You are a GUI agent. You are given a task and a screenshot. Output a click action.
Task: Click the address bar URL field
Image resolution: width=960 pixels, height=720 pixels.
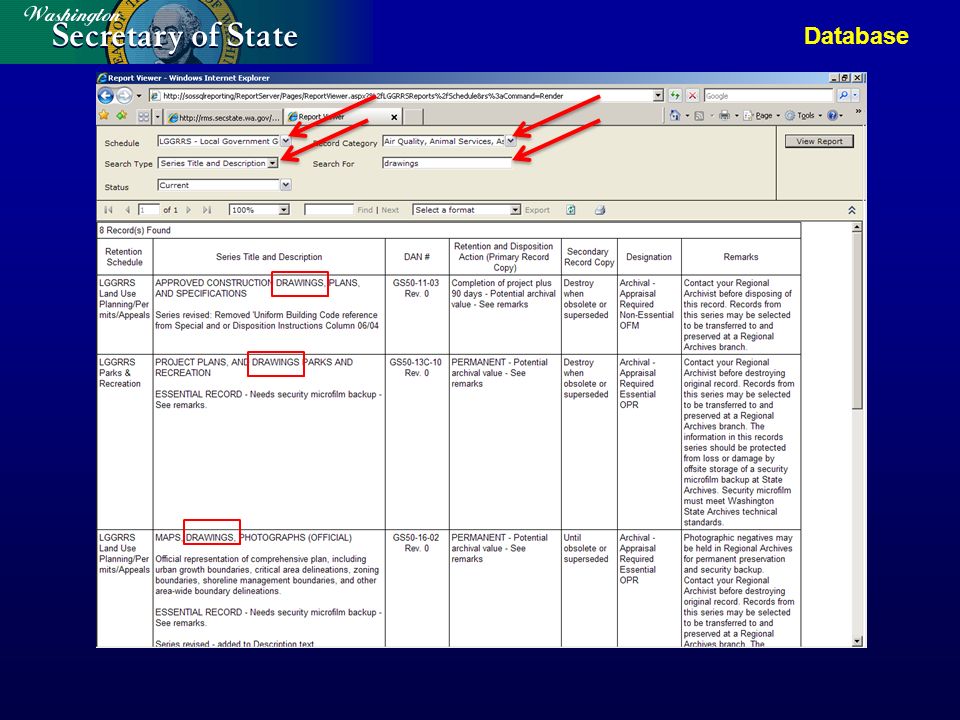click(401, 96)
